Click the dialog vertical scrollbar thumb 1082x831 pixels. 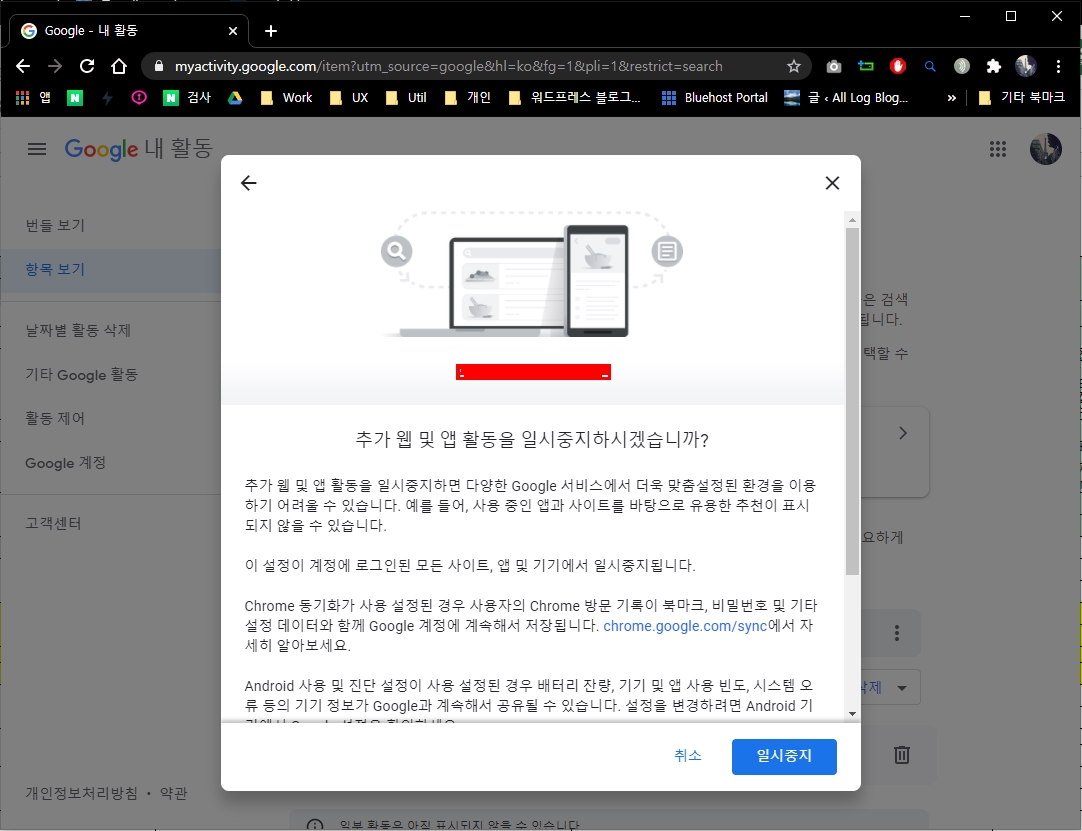point(852,402)
